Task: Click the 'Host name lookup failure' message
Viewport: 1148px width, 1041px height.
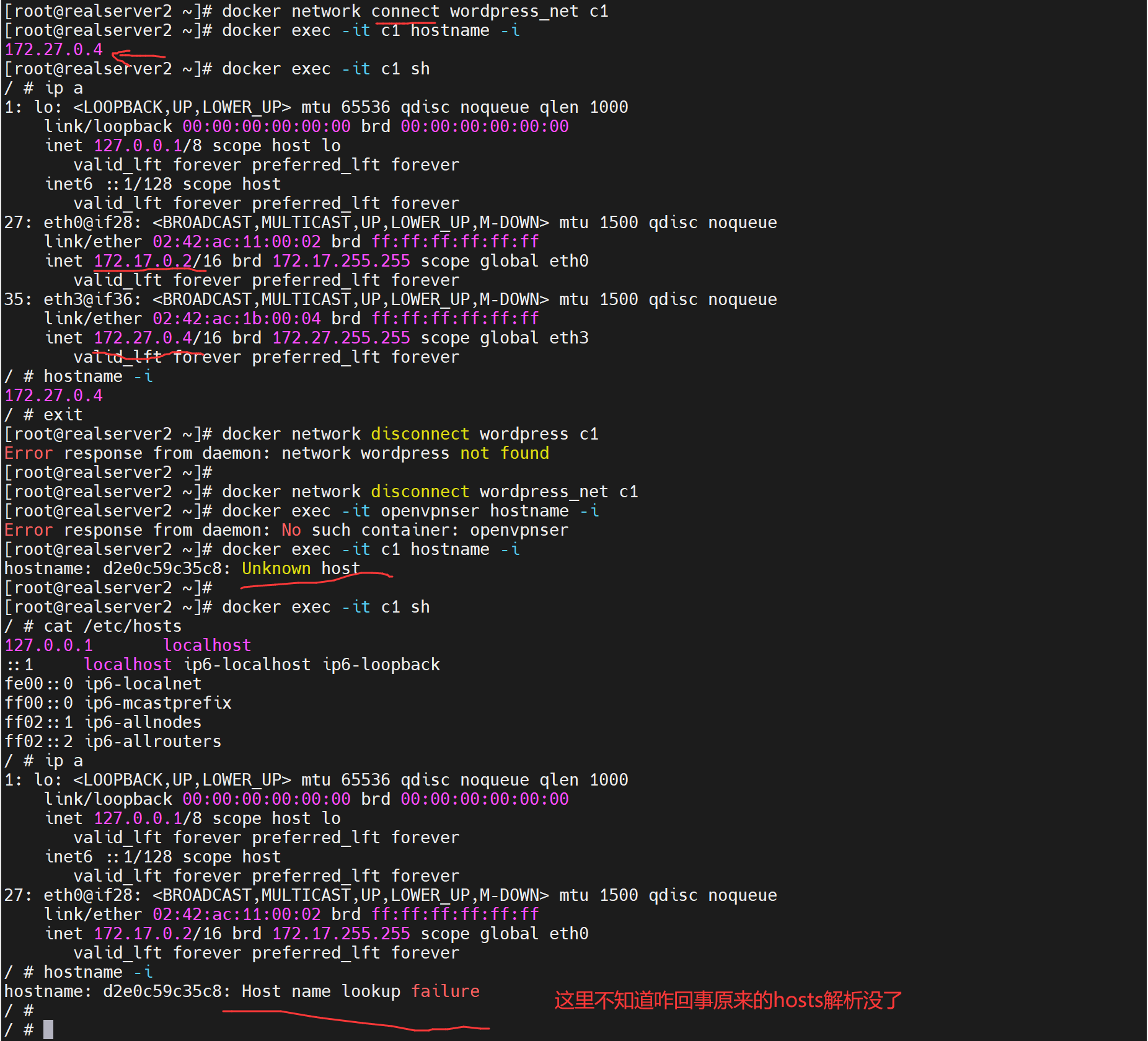Action: point(360,991)
